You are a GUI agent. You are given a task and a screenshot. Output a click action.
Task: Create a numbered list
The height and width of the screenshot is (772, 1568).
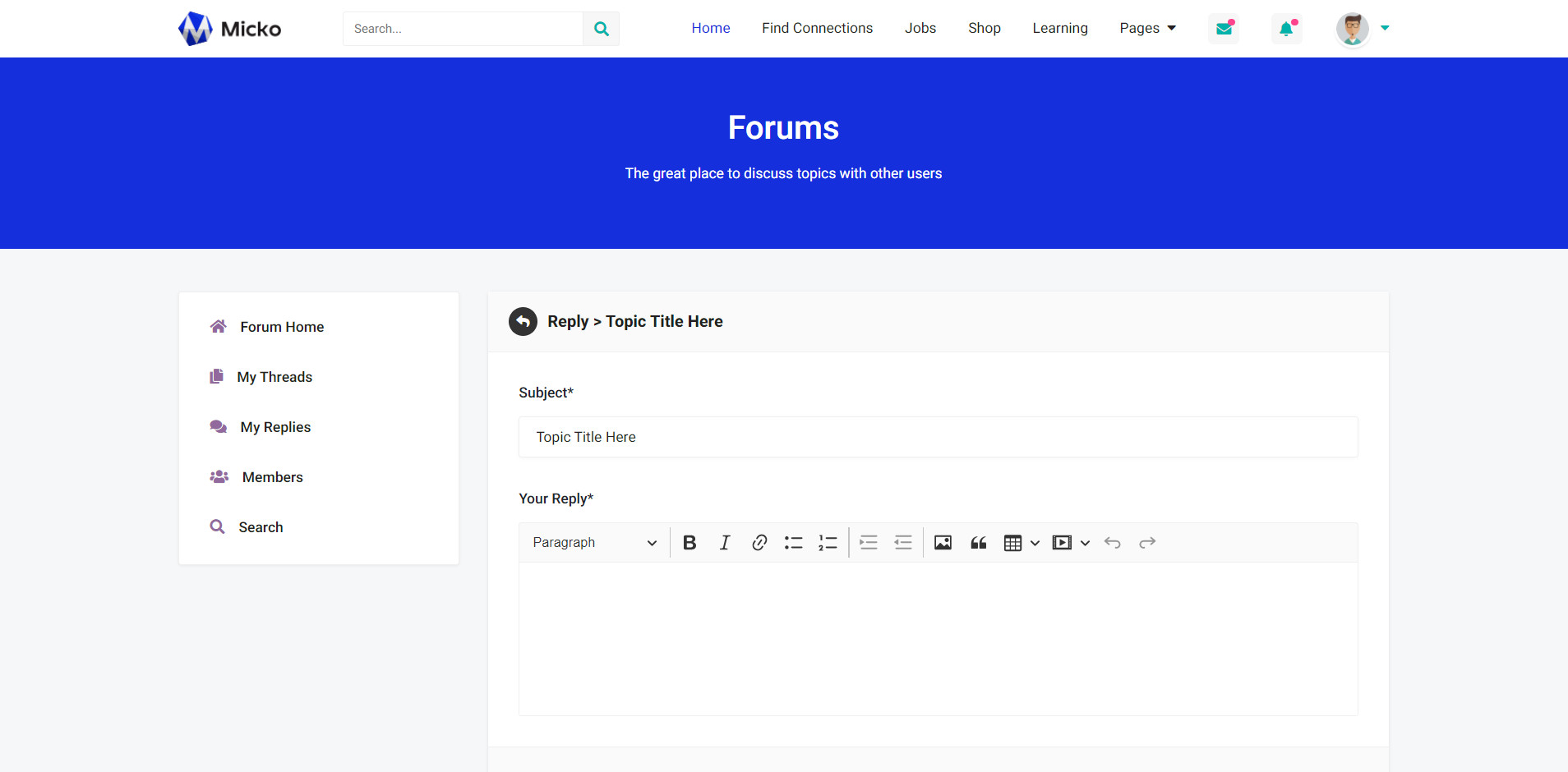828,543
